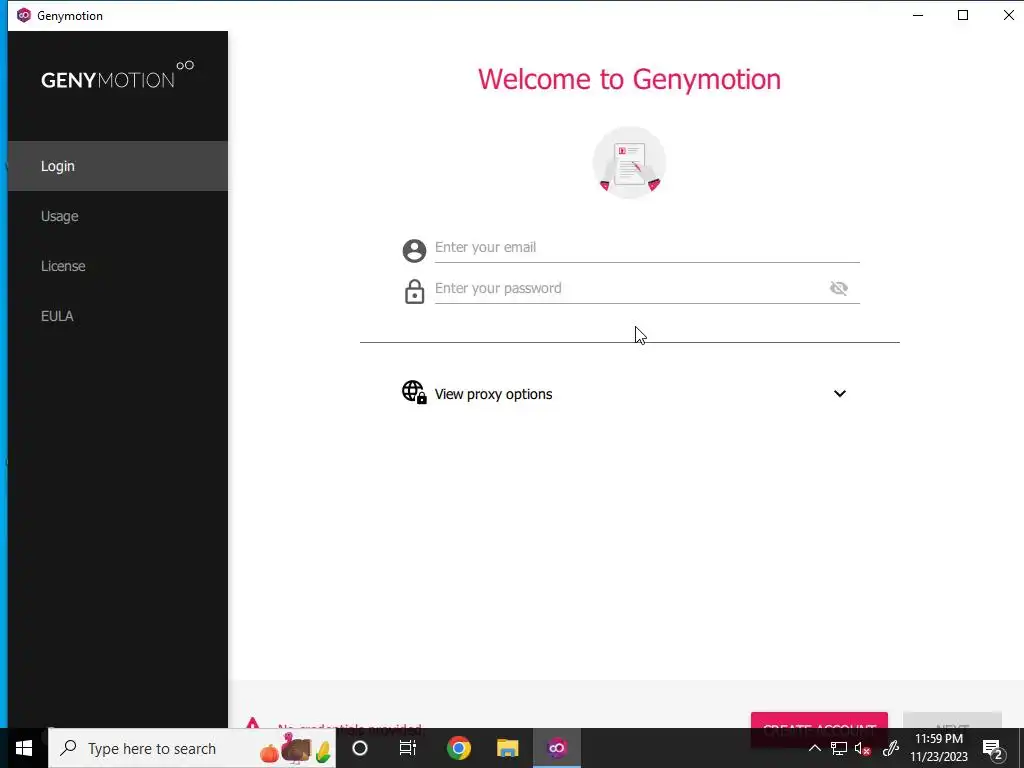The image size is (1024, 768).
Task: Click the user account icon beside email
Action: click(414, 251)
